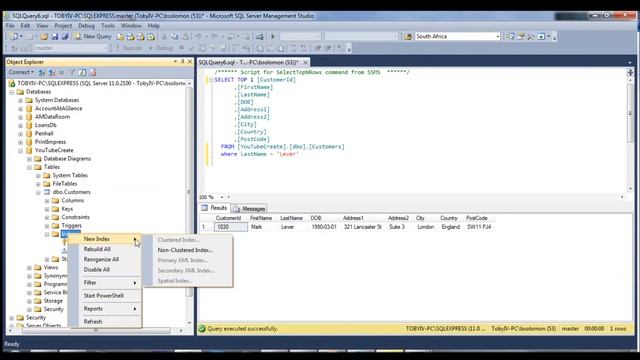Click the New Query button
This screenshot has width=640, height=360.
[x=93, y=37]
